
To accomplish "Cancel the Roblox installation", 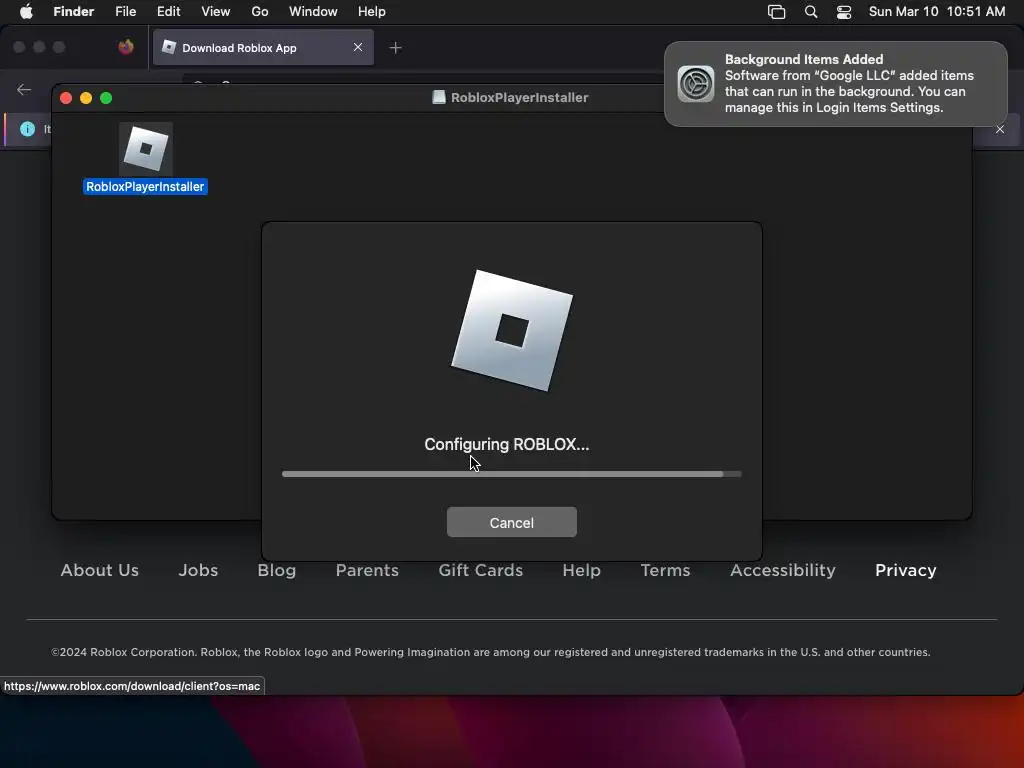I will (x=511, y=522).
